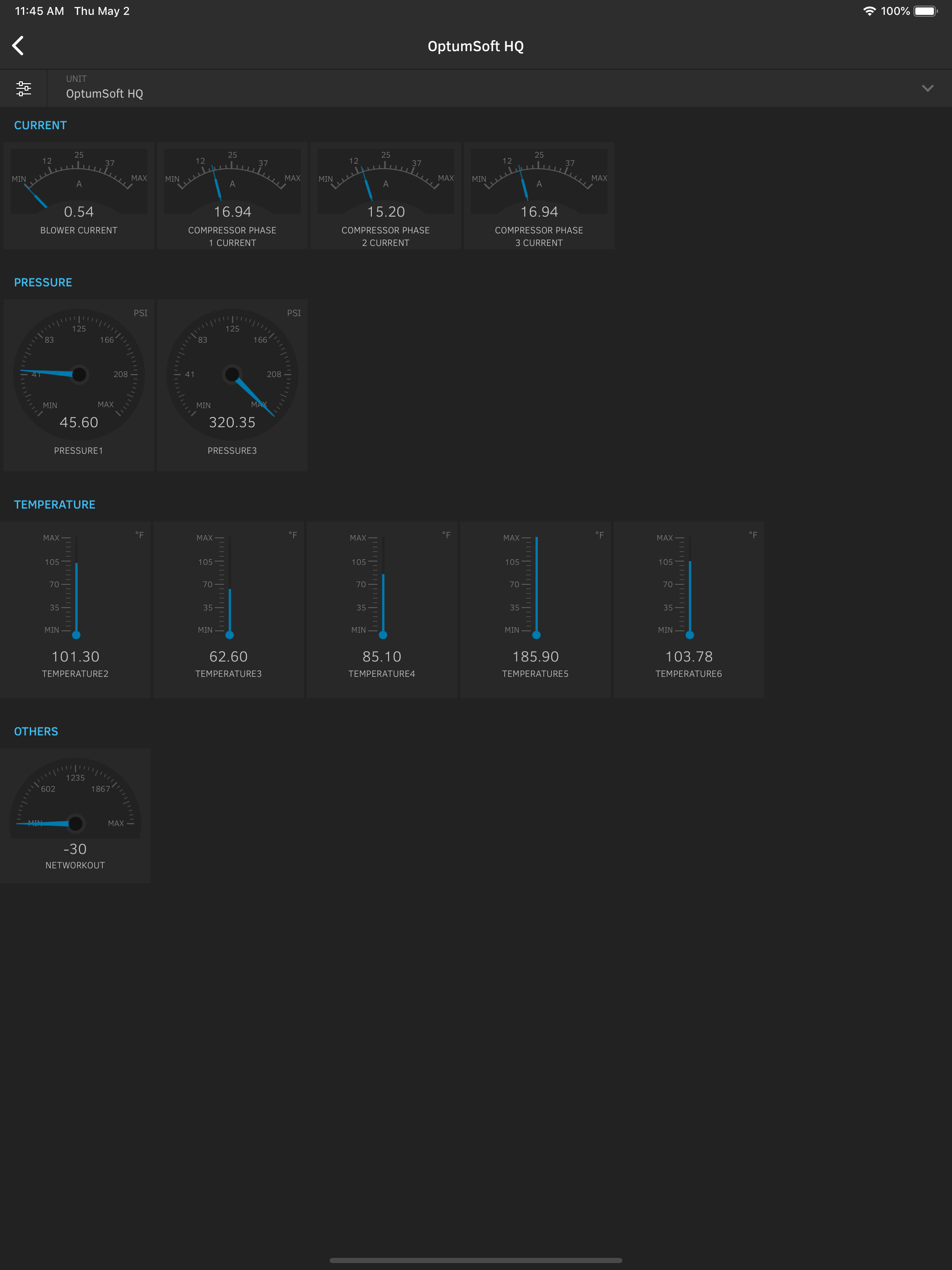Tap the Temperature6 thermometer

pyautogui.click(x=688, y=610)
